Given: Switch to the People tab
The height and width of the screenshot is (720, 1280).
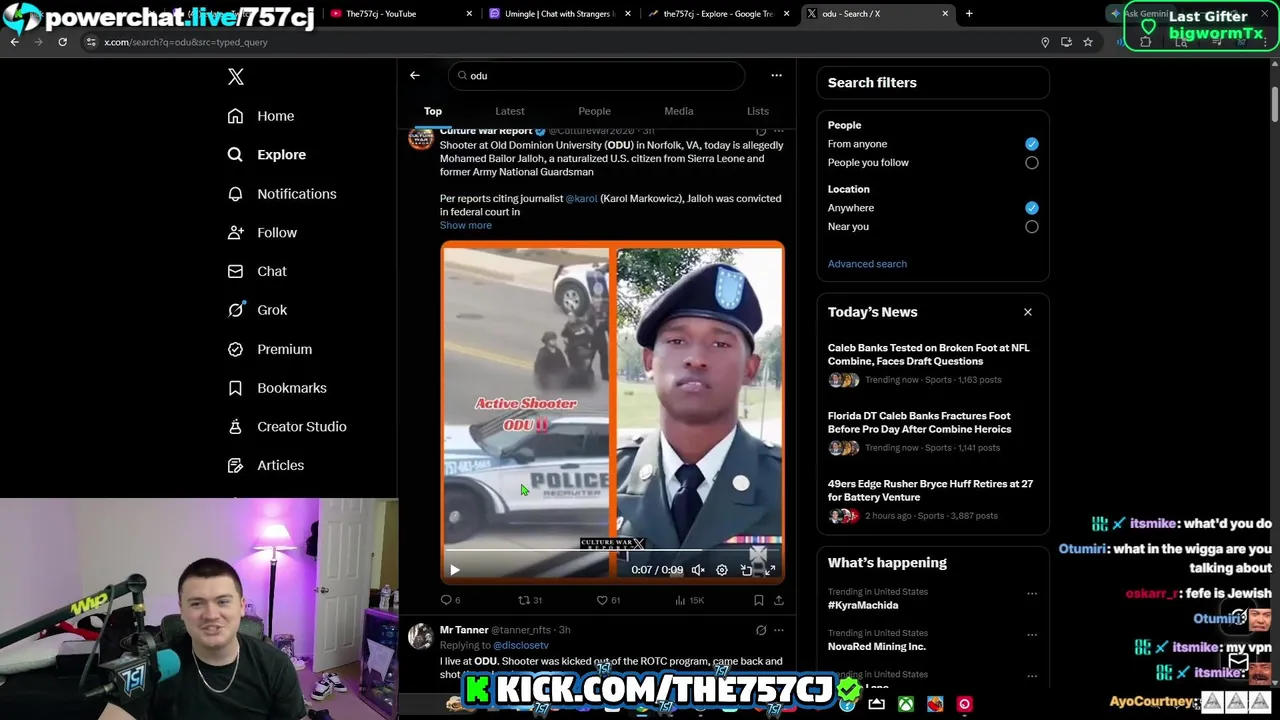Looking at the screenshot, I should tap(594, 111).
